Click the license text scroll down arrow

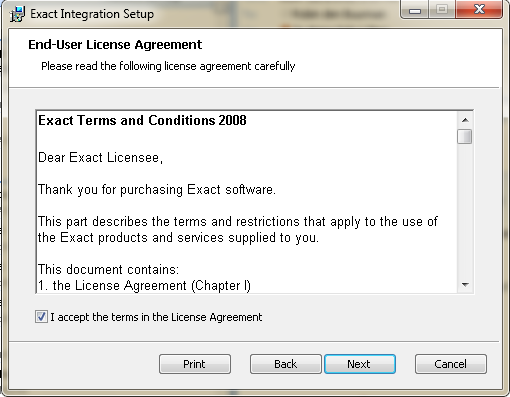coord(465,285)
